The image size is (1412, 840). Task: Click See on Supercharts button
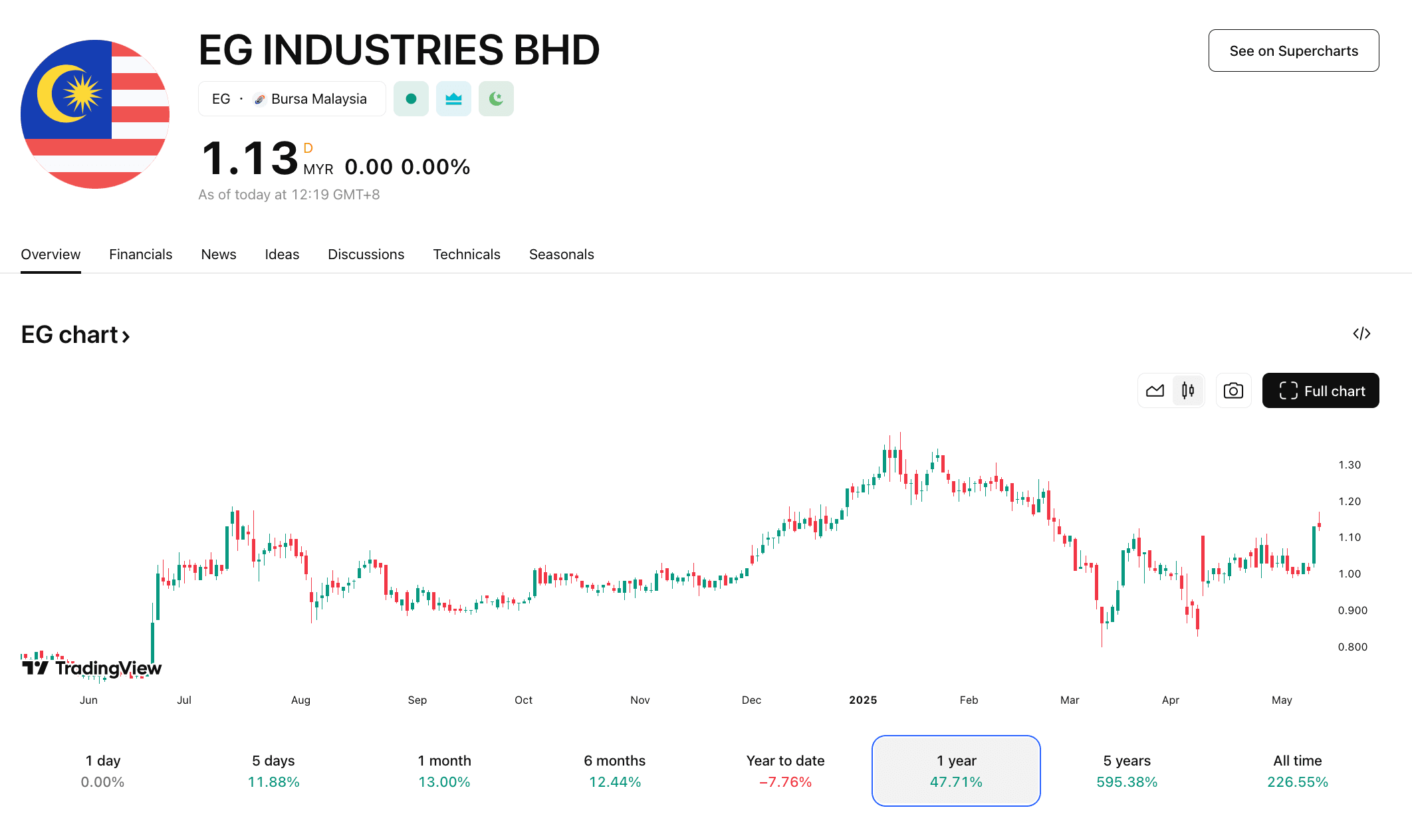1294,51
